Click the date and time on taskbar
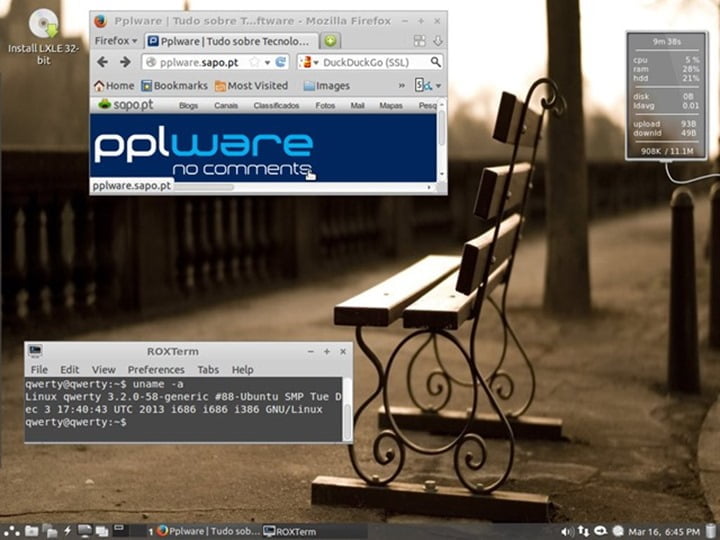The width and height of the screenshot is (720, 540). click(x=664, y=532)
